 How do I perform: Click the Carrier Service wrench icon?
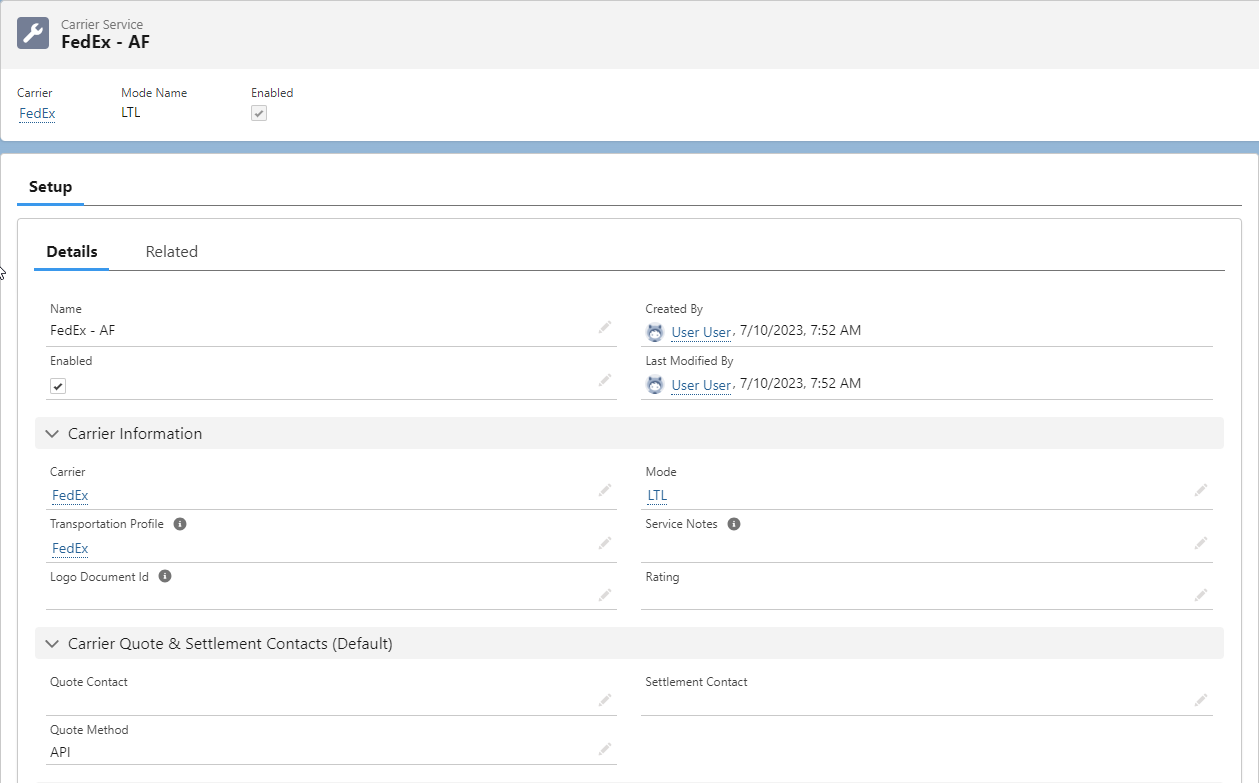coord(33,33)
